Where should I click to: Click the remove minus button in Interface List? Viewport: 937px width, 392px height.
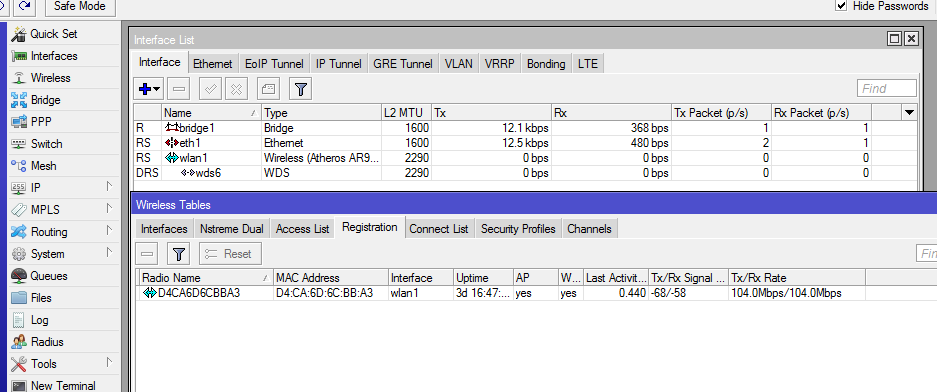178,90
